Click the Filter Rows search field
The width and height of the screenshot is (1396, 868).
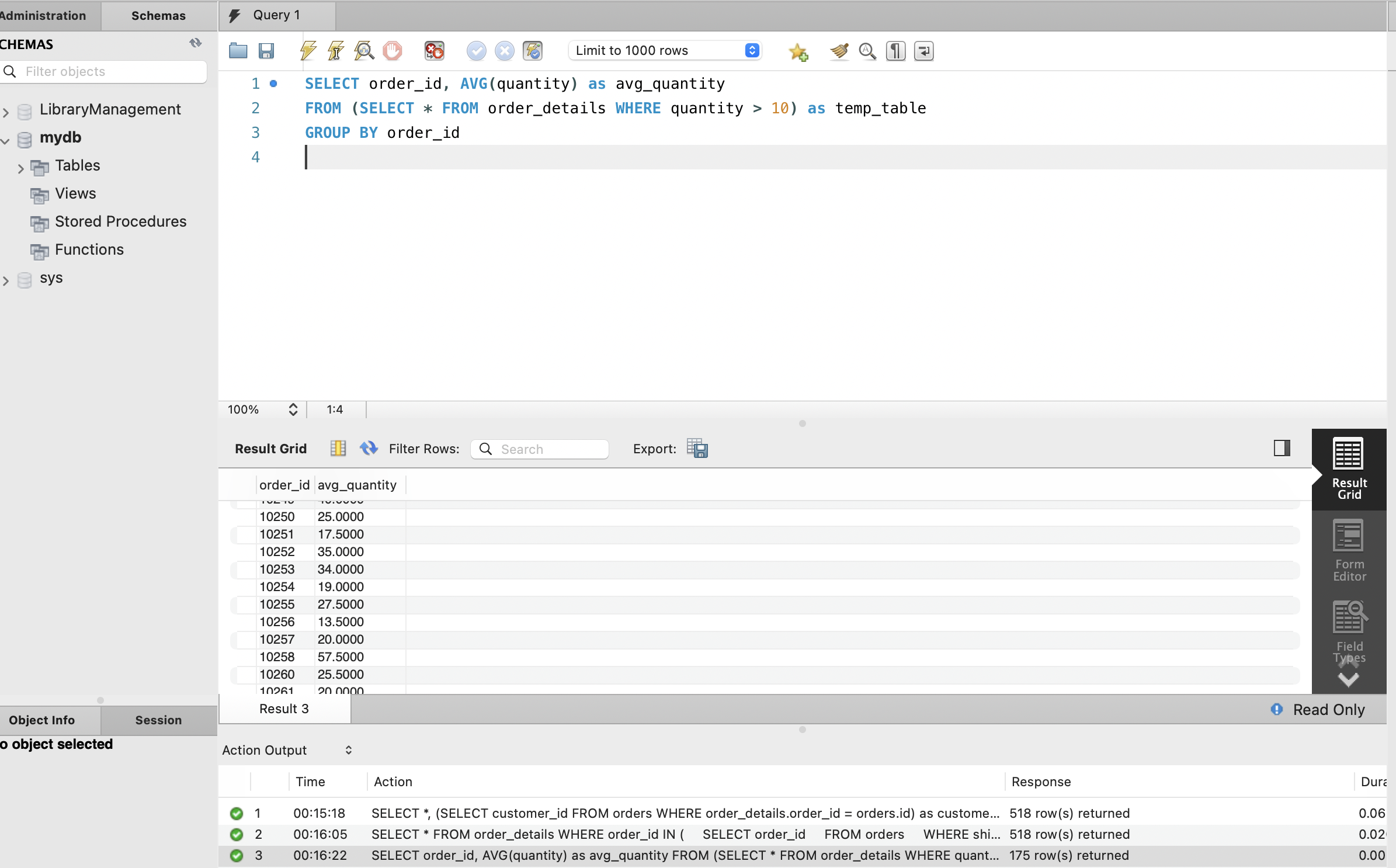click(x=549, y=449)
